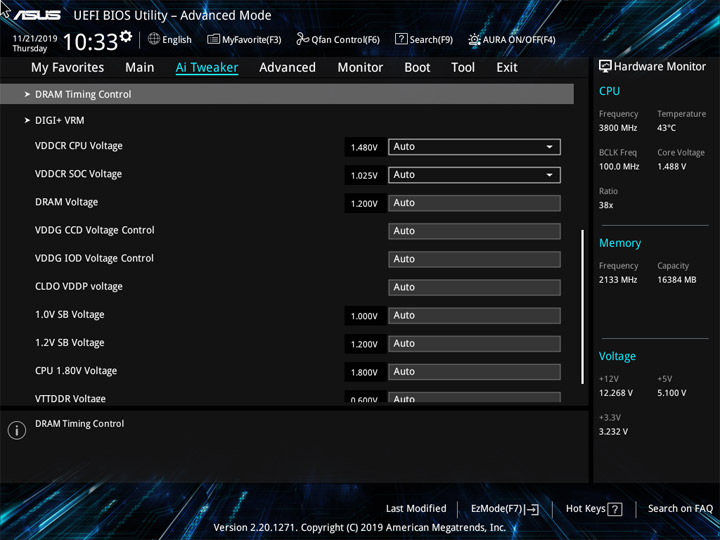Click 1.2V SB Voltage Auto field
This screenshot has width=720, height=540.
474,343
